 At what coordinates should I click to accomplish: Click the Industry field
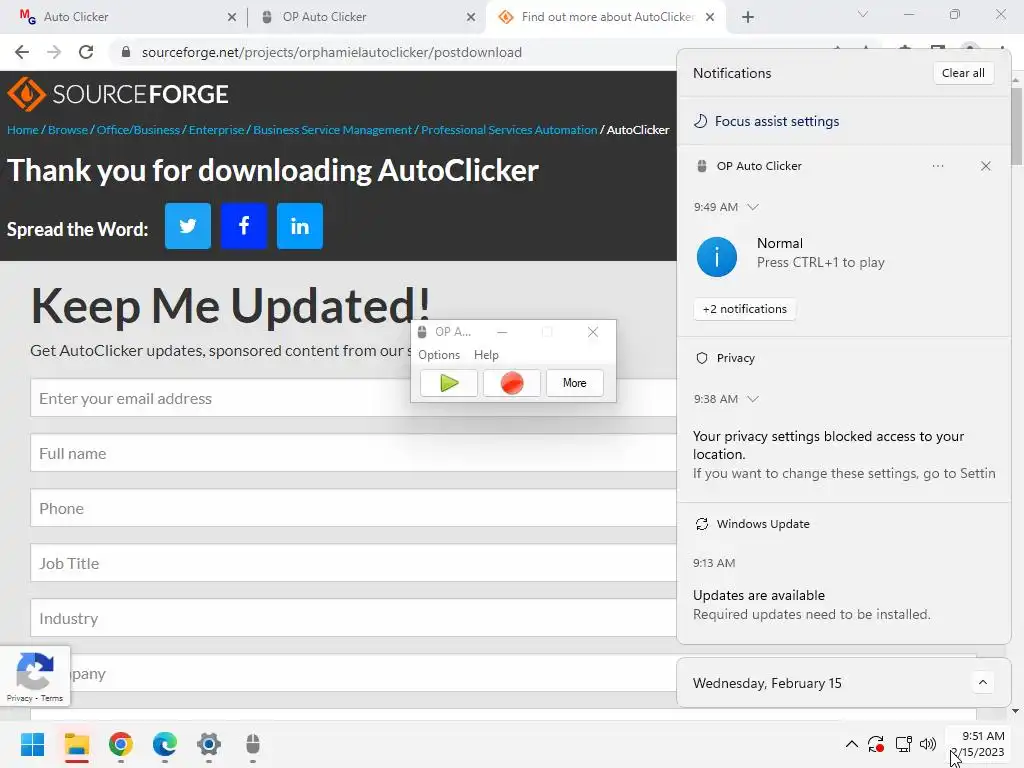point(353,618)
